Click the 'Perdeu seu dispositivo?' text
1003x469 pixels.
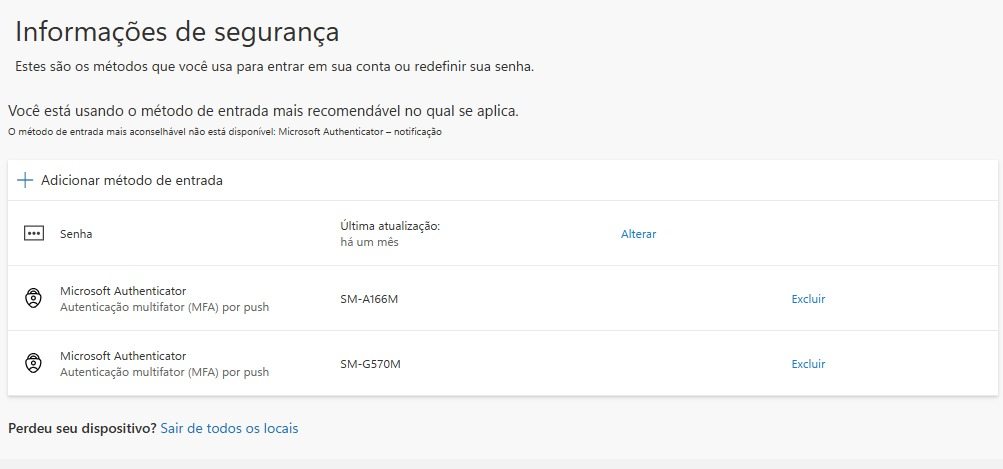click(x=82, y=429)
